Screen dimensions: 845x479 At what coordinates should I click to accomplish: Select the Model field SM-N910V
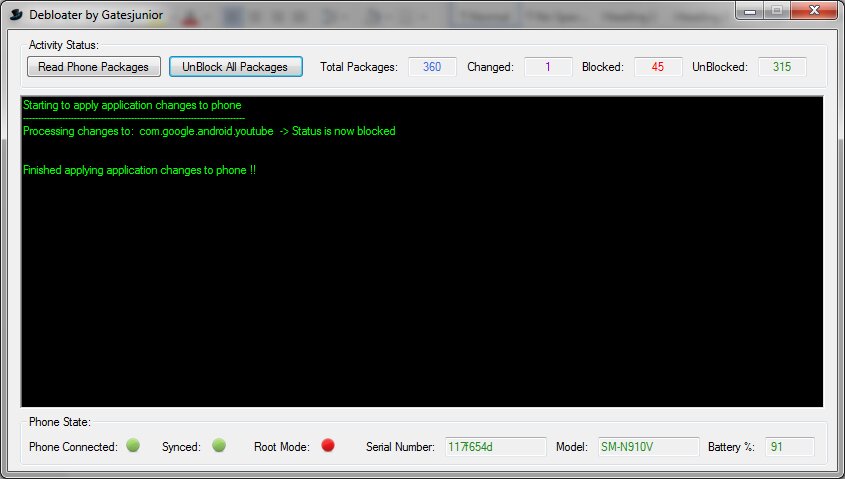tap(648, 447)
